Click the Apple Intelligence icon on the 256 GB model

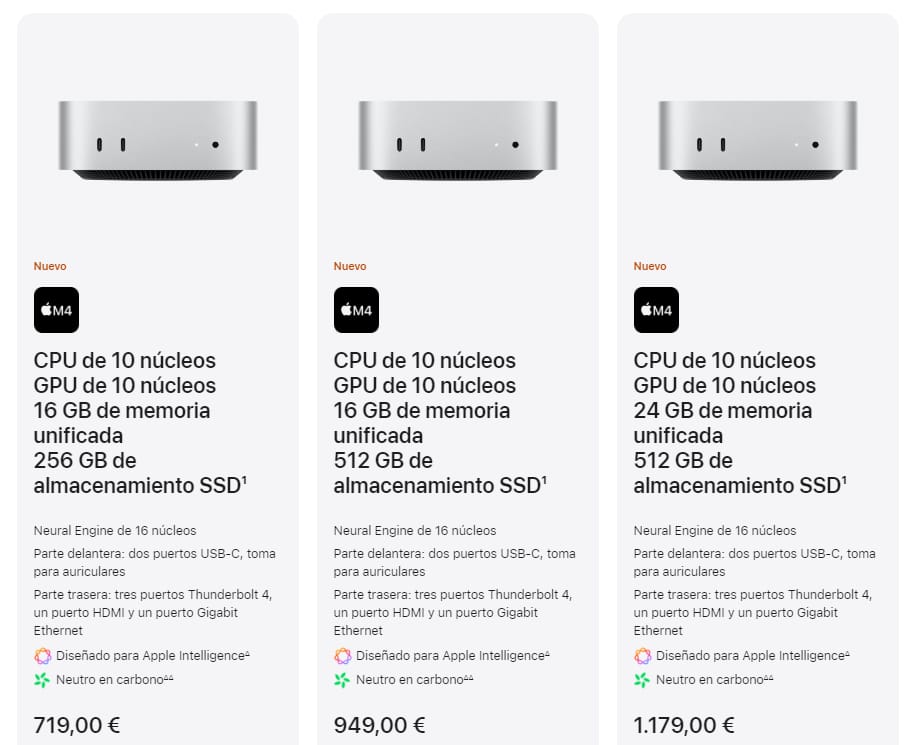point(42,656)
